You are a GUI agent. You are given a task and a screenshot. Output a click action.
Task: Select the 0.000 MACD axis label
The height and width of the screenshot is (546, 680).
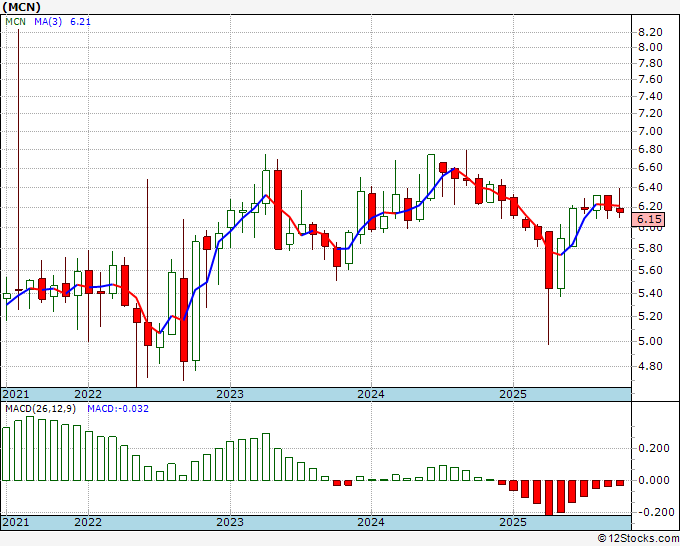tap(654, 480)
